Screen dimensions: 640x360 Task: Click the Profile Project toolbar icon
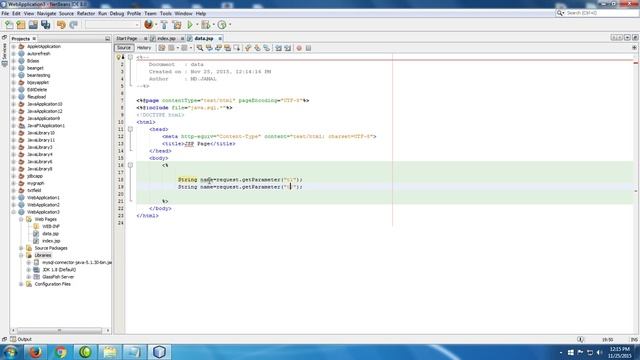click(222, 25)
